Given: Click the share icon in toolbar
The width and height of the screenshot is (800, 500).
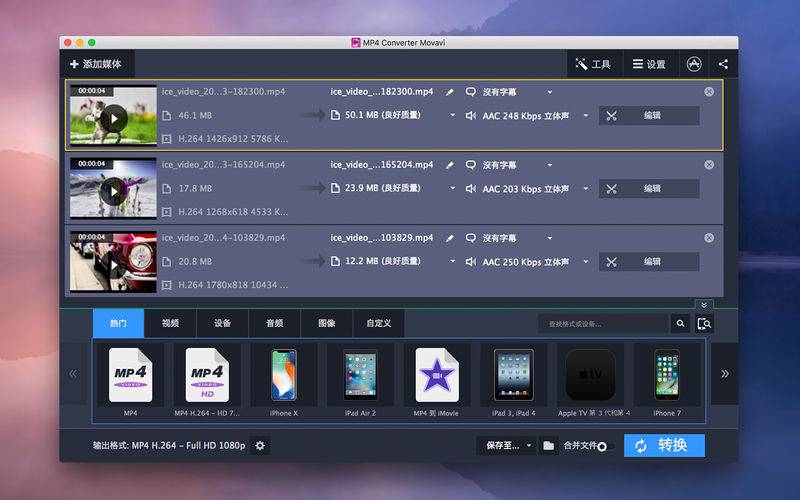Looking at the screenshot, I should pos(723,64).
